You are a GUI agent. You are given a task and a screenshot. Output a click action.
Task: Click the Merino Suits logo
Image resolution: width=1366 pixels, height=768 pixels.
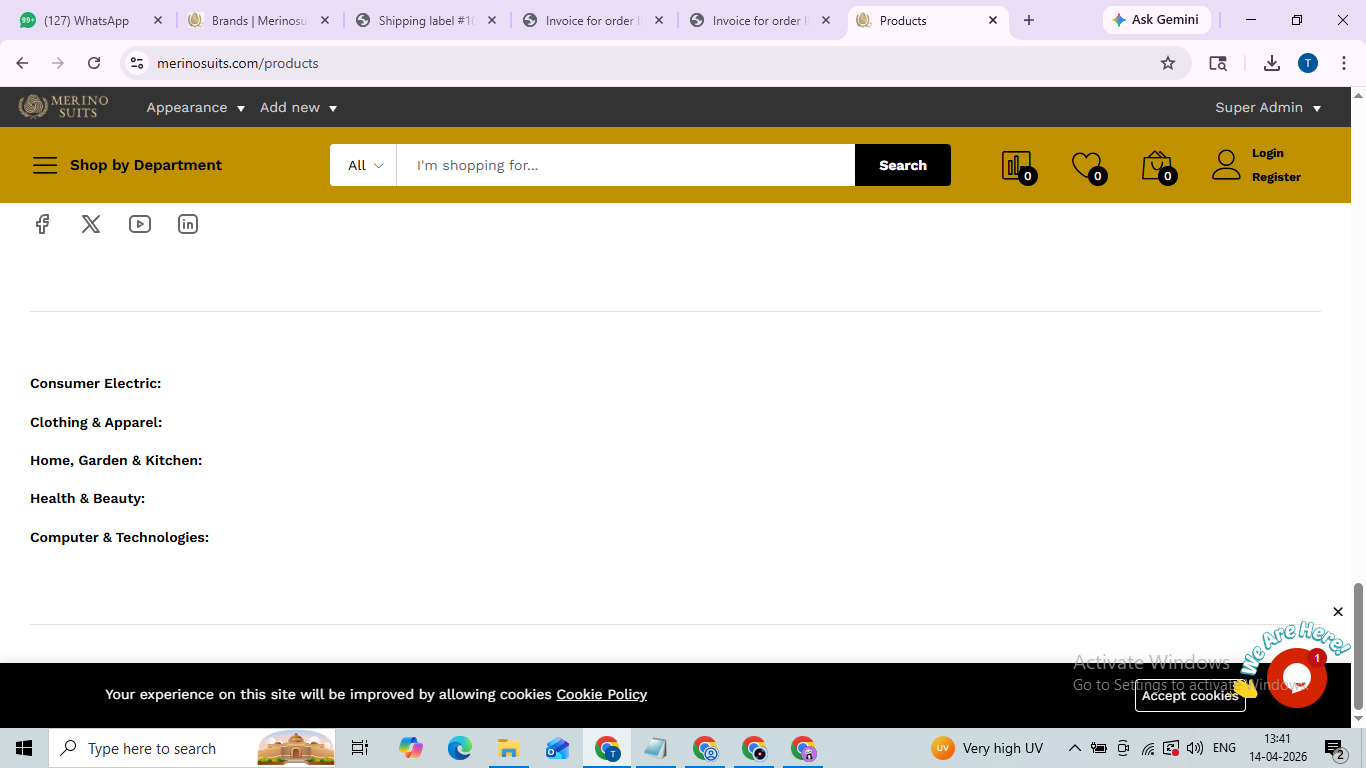point(64,107)
